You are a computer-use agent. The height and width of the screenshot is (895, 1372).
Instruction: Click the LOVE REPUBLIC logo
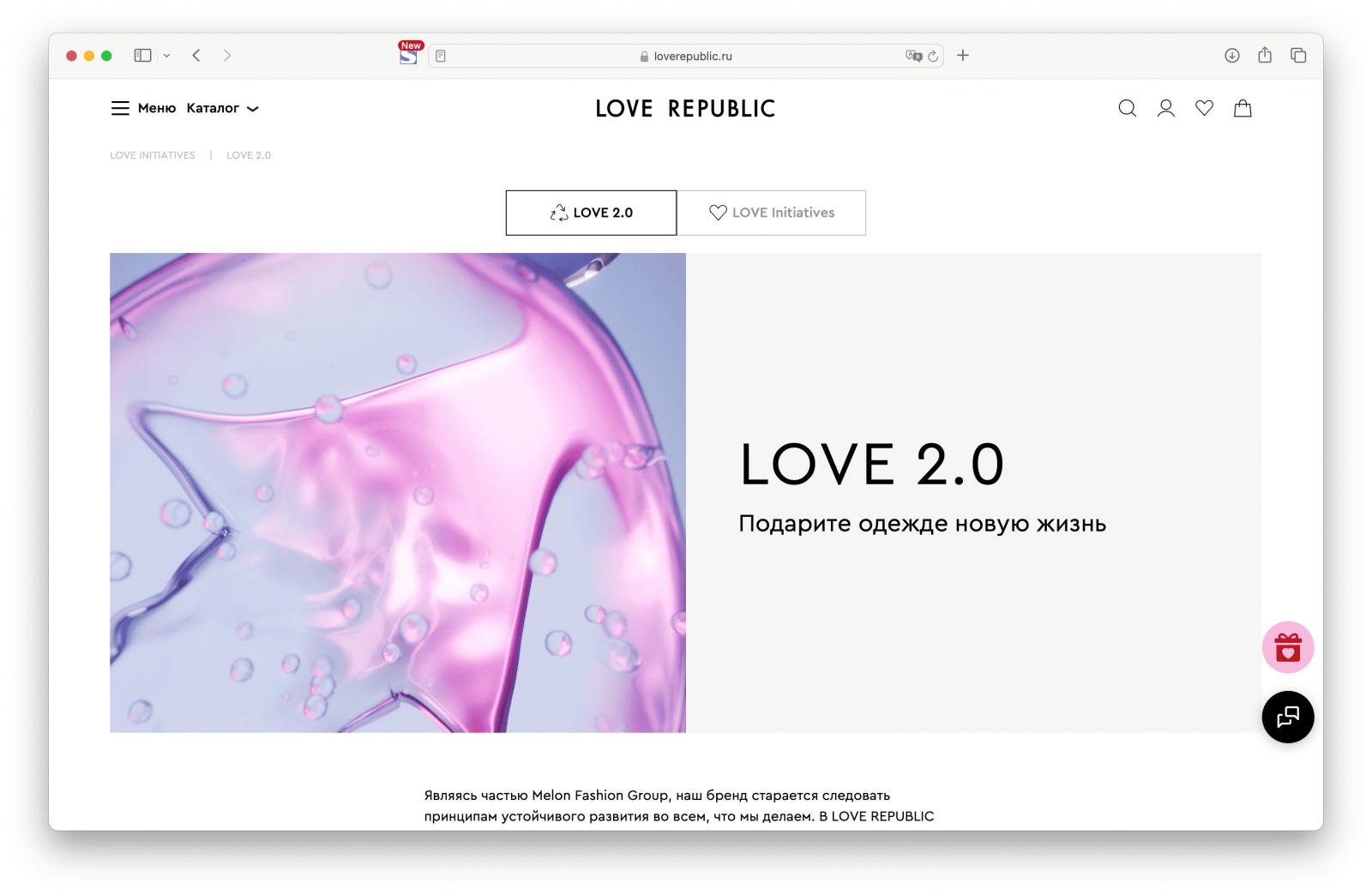pos(685,109)
